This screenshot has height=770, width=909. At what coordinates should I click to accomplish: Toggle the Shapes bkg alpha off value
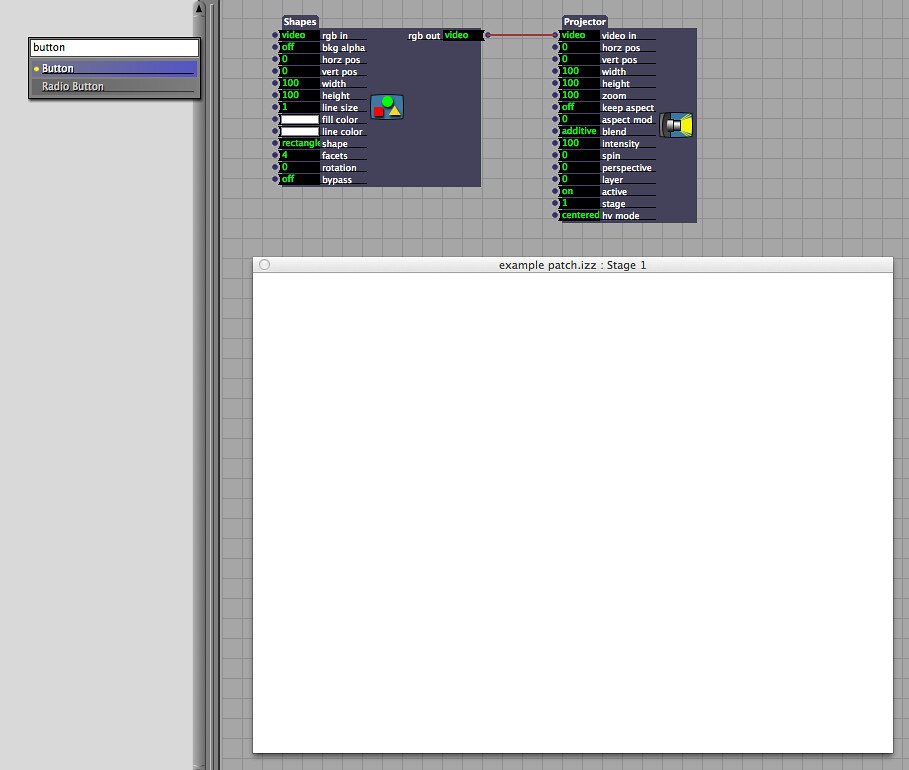tap(299, 48)
